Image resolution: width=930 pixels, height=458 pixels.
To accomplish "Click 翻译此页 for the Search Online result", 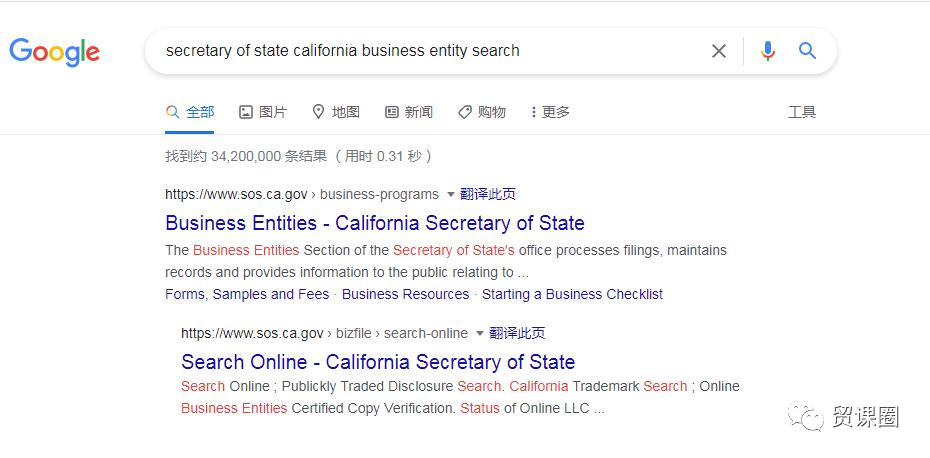I will pyautogui.click(x=517, y=333).
